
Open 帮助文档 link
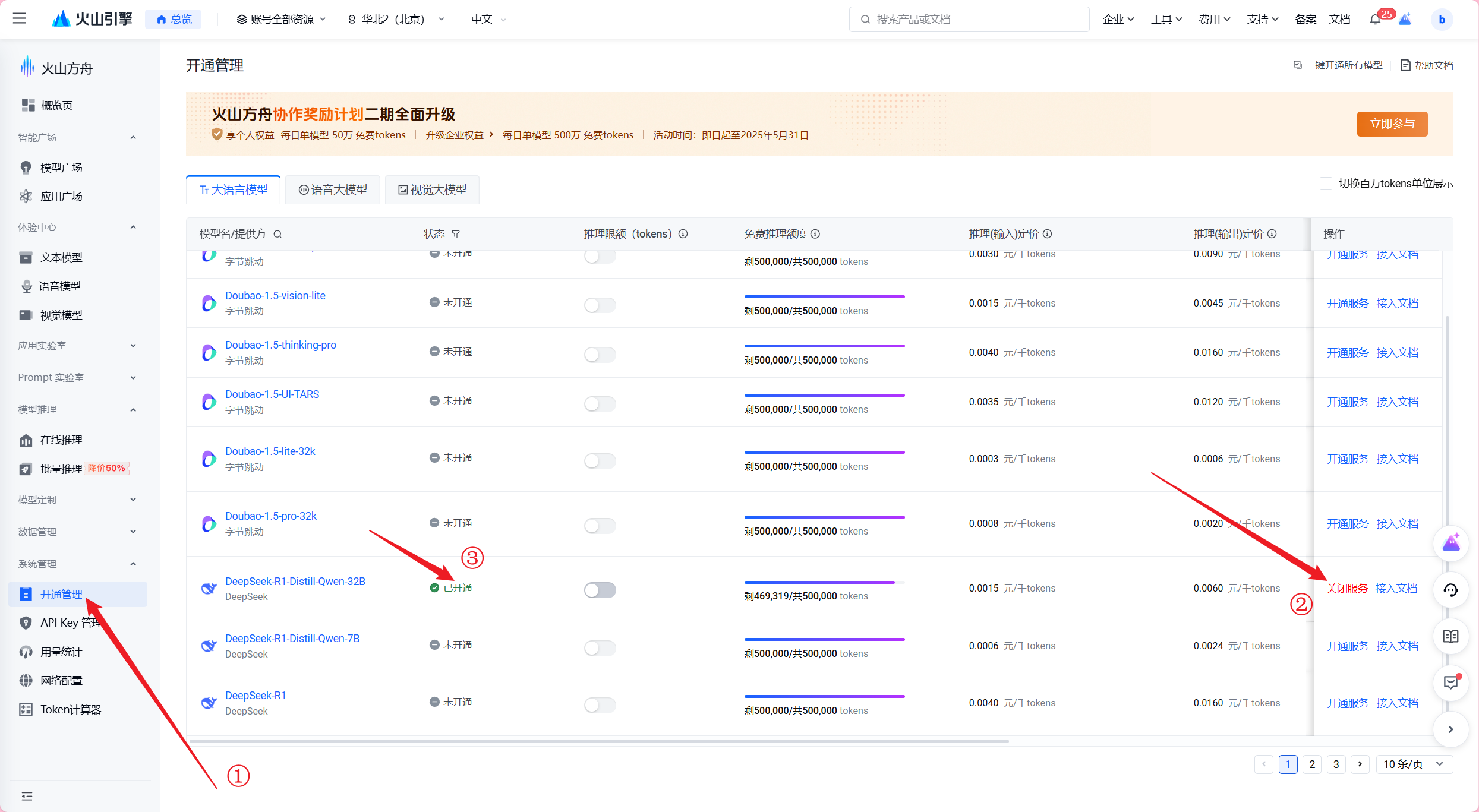coord(1427,65)
